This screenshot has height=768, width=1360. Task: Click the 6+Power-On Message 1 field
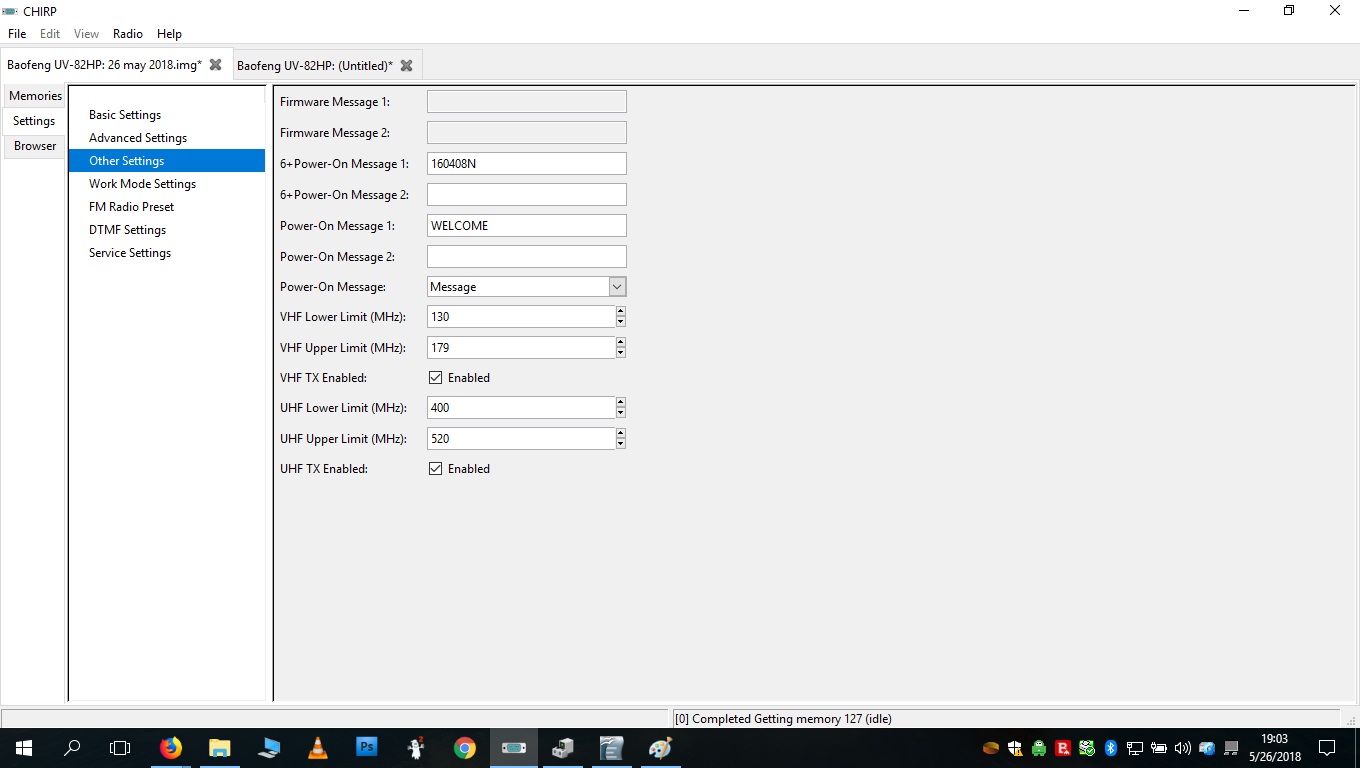pos(526,164)
